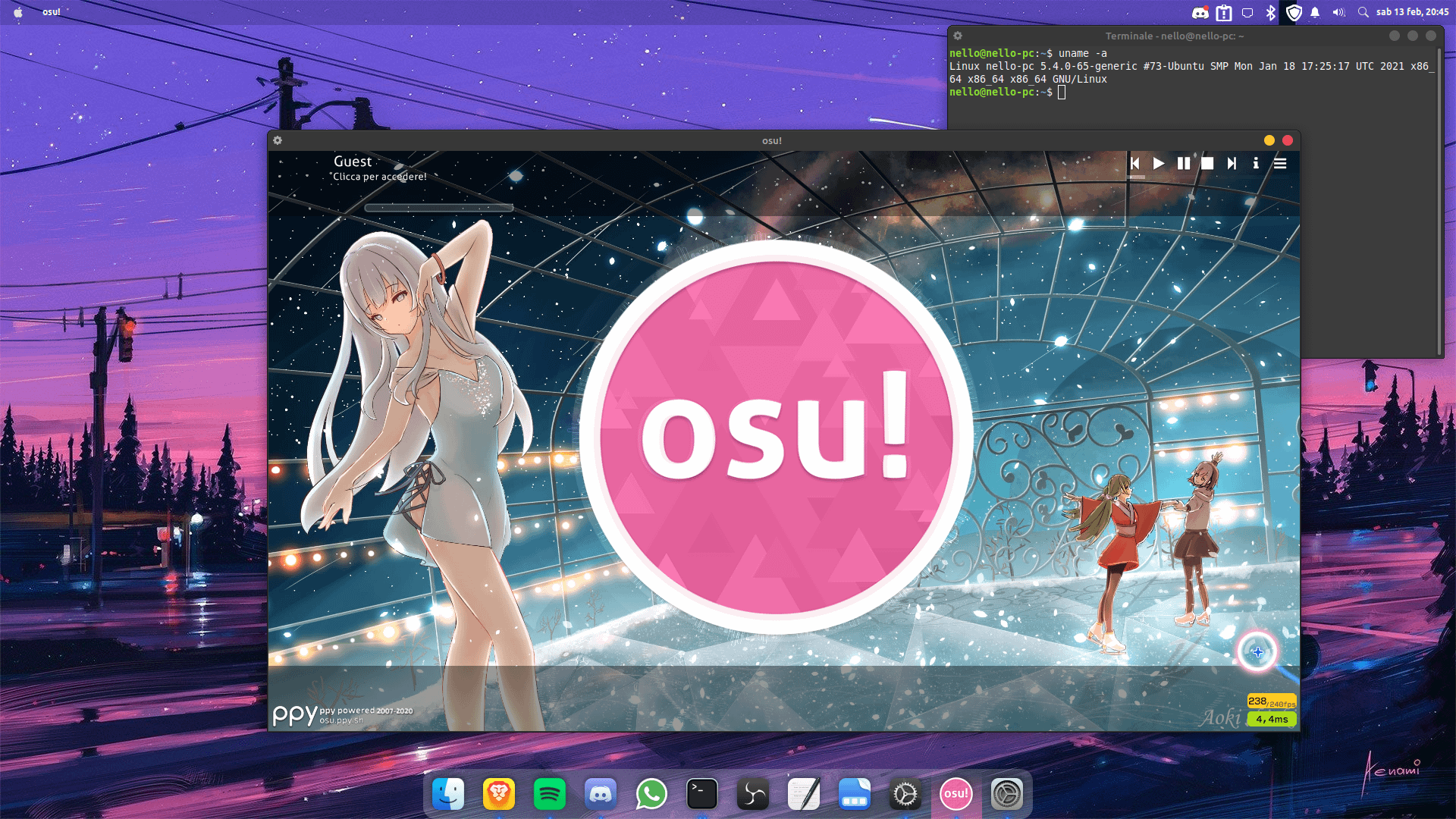Open the clipboard alert tray icon

tap(1224, 12)
